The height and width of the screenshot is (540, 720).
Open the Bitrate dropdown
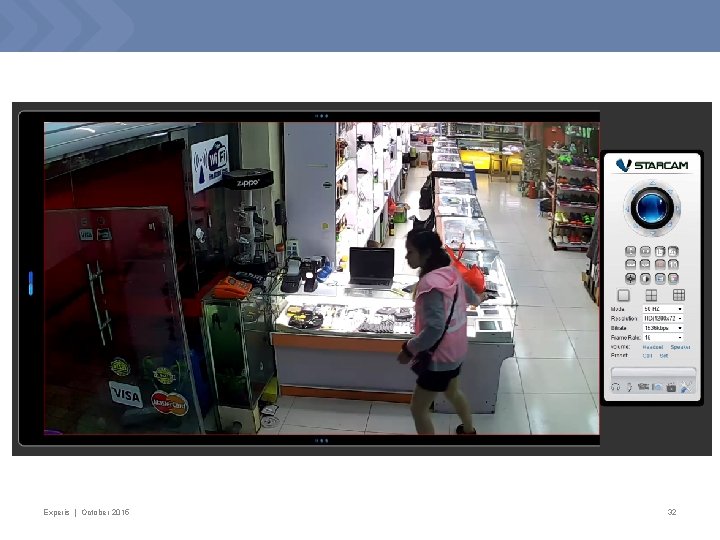[x=663, y=328]
